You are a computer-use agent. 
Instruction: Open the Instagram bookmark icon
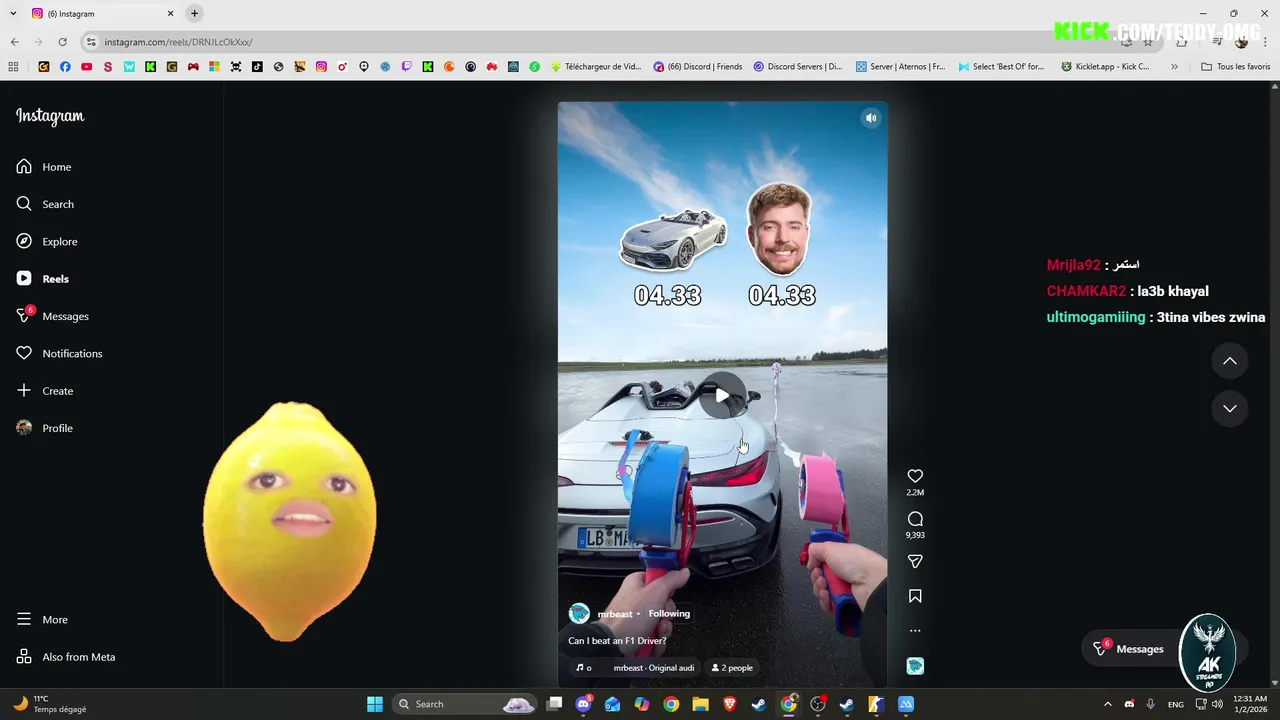pos(321,67)
